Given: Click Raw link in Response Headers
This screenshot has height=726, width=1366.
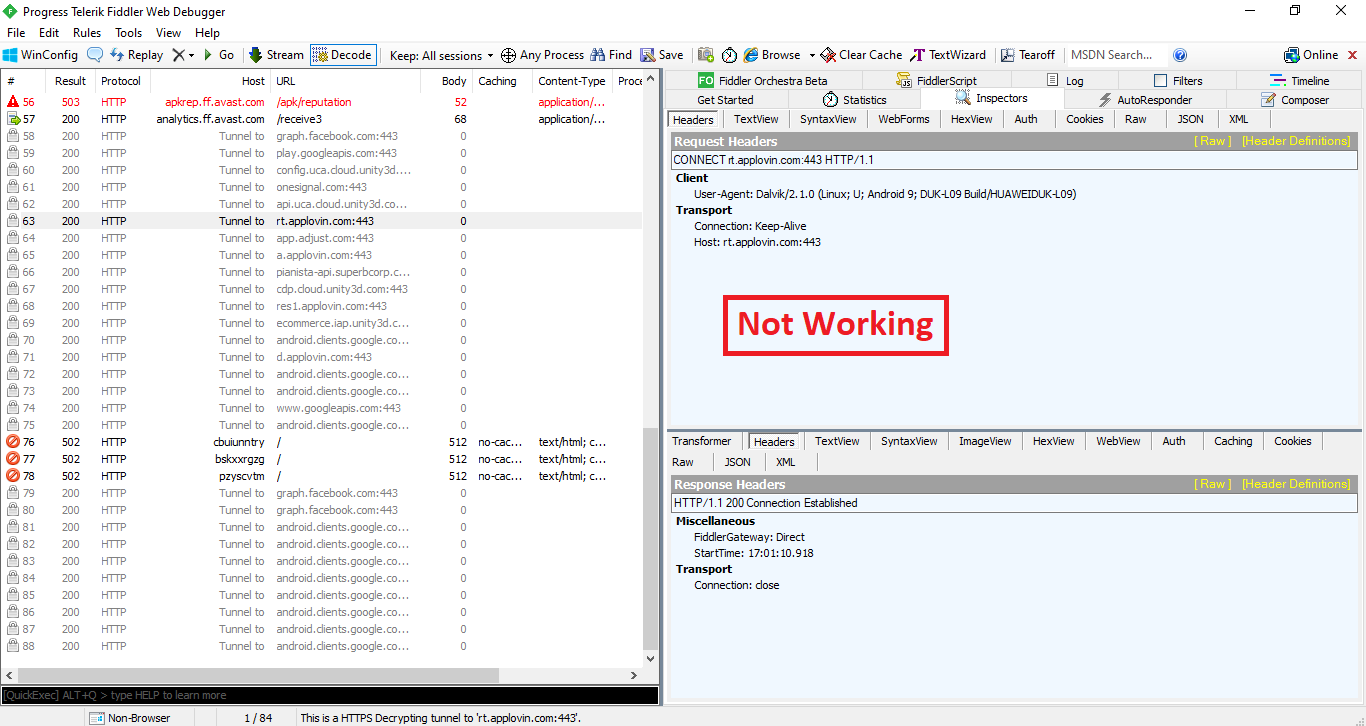Looking at the screenshot, I should click(x=1213, y=484).
